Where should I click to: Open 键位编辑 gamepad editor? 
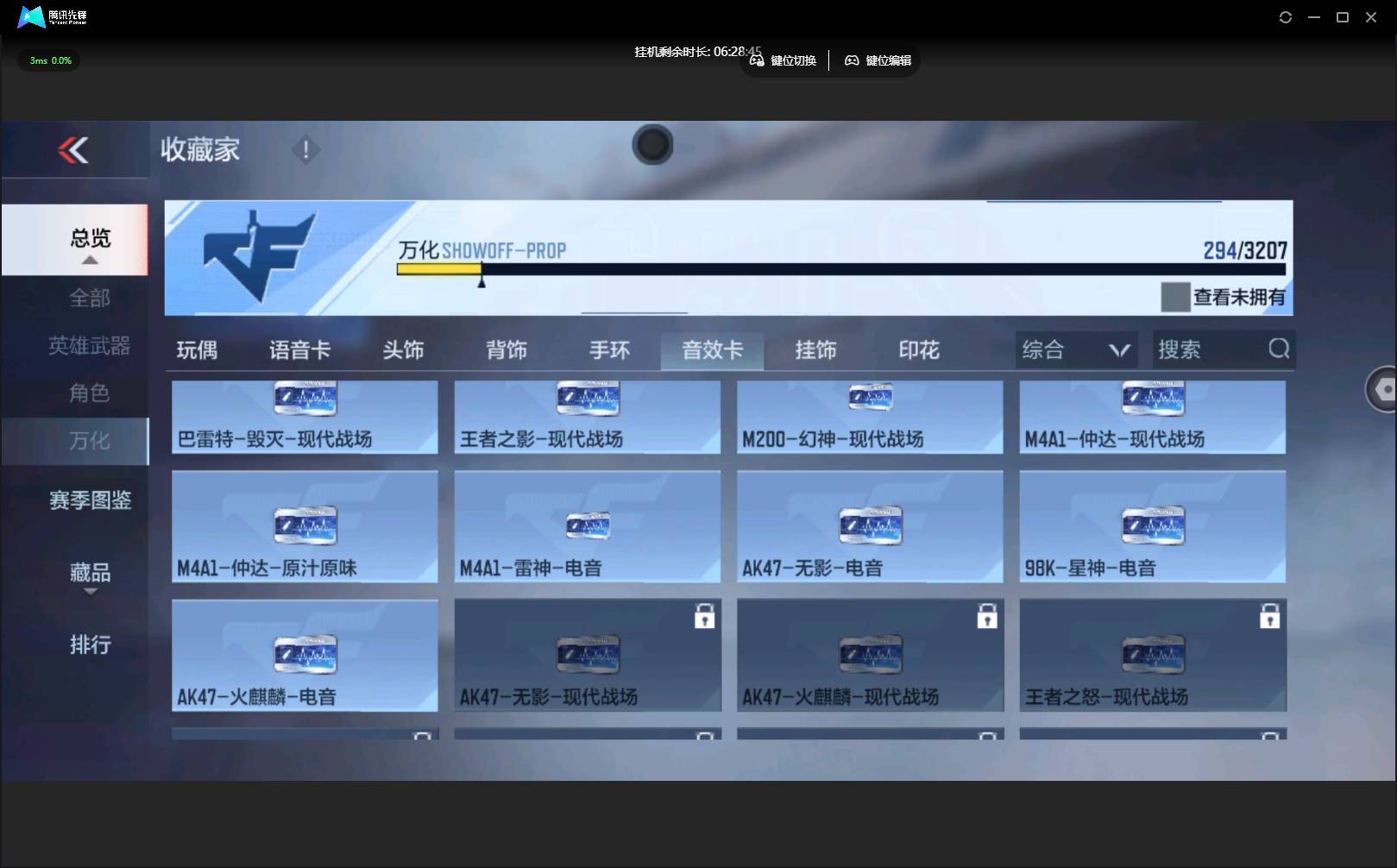[852, 60]
